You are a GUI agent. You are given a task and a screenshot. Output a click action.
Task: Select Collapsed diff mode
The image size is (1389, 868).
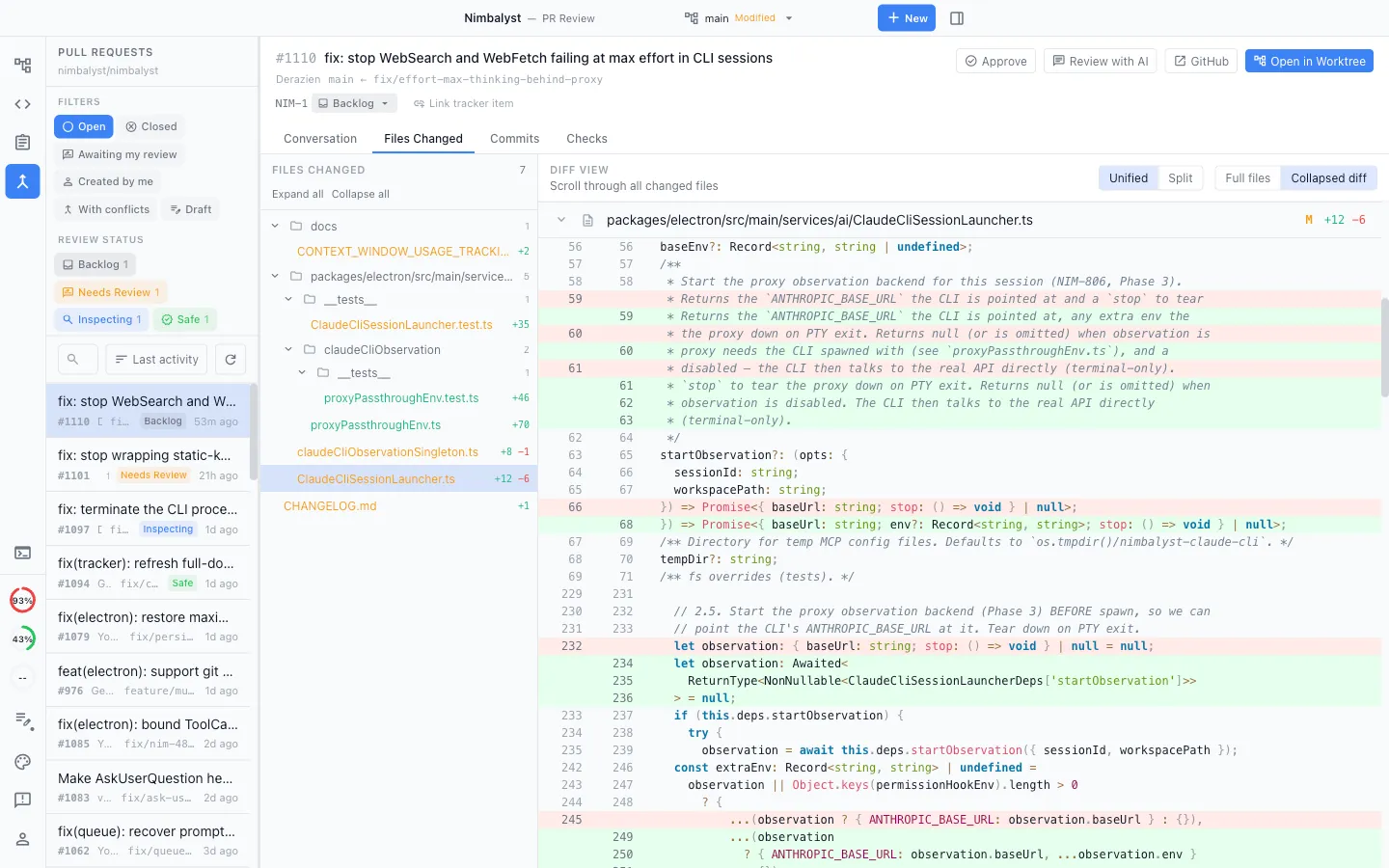[1328, 177]
